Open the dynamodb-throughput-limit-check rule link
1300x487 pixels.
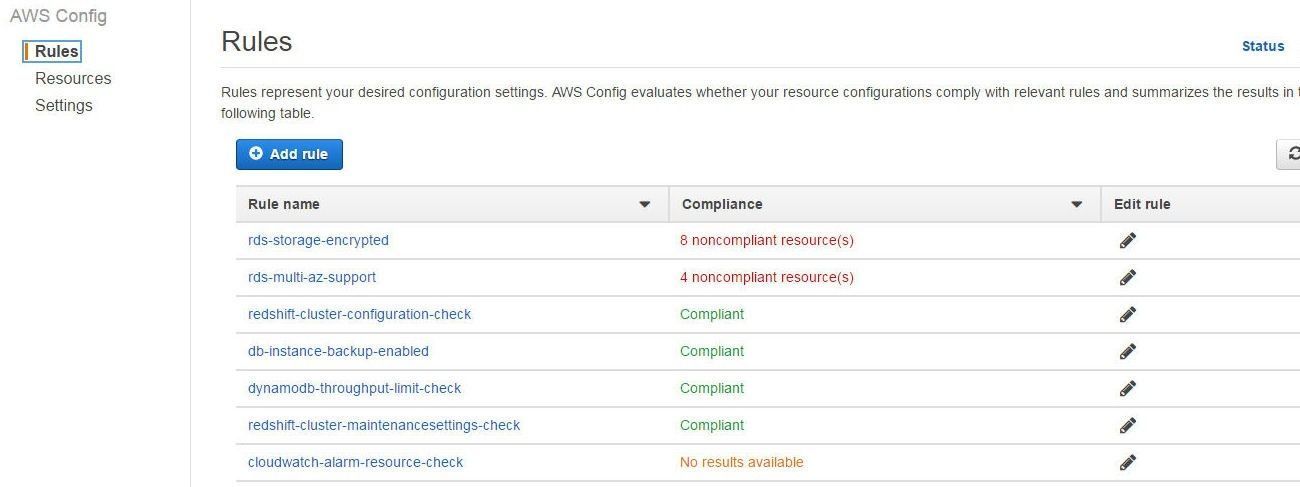click(355, 388)
